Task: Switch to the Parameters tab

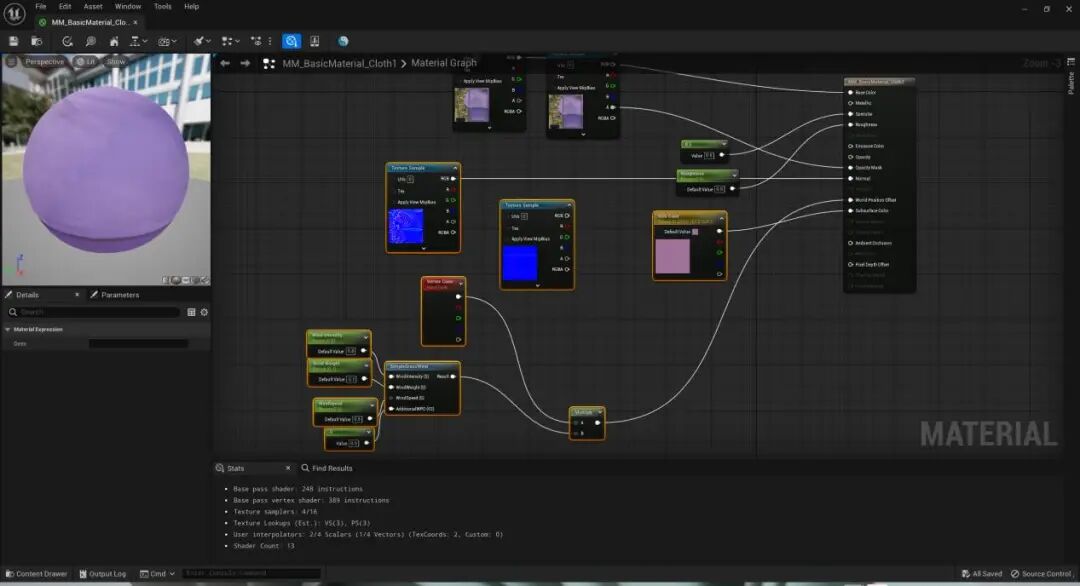Action: pos(114,295)
